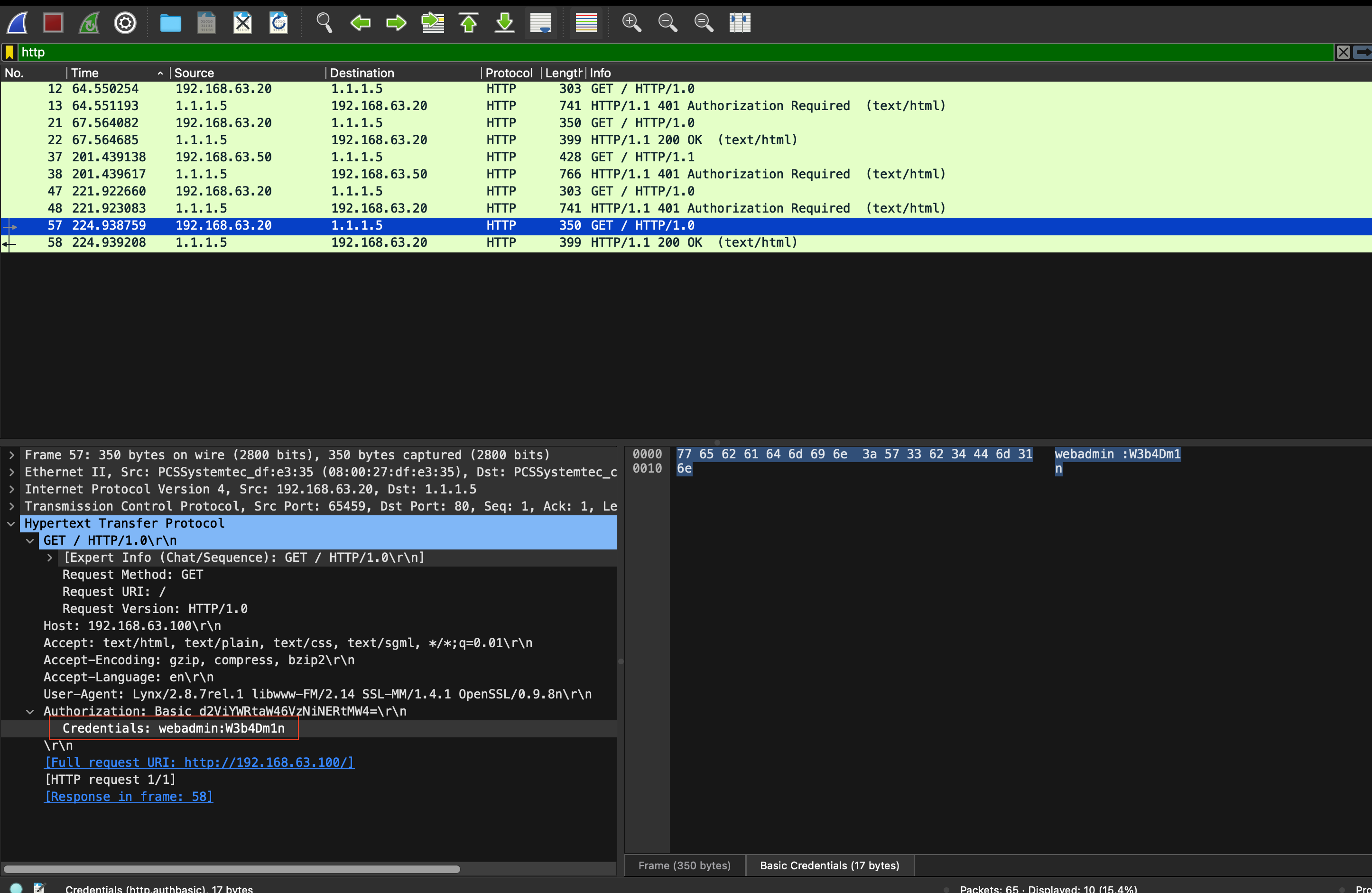Stop capturing with the red square

pyautogui.click(x=53, y=23)
